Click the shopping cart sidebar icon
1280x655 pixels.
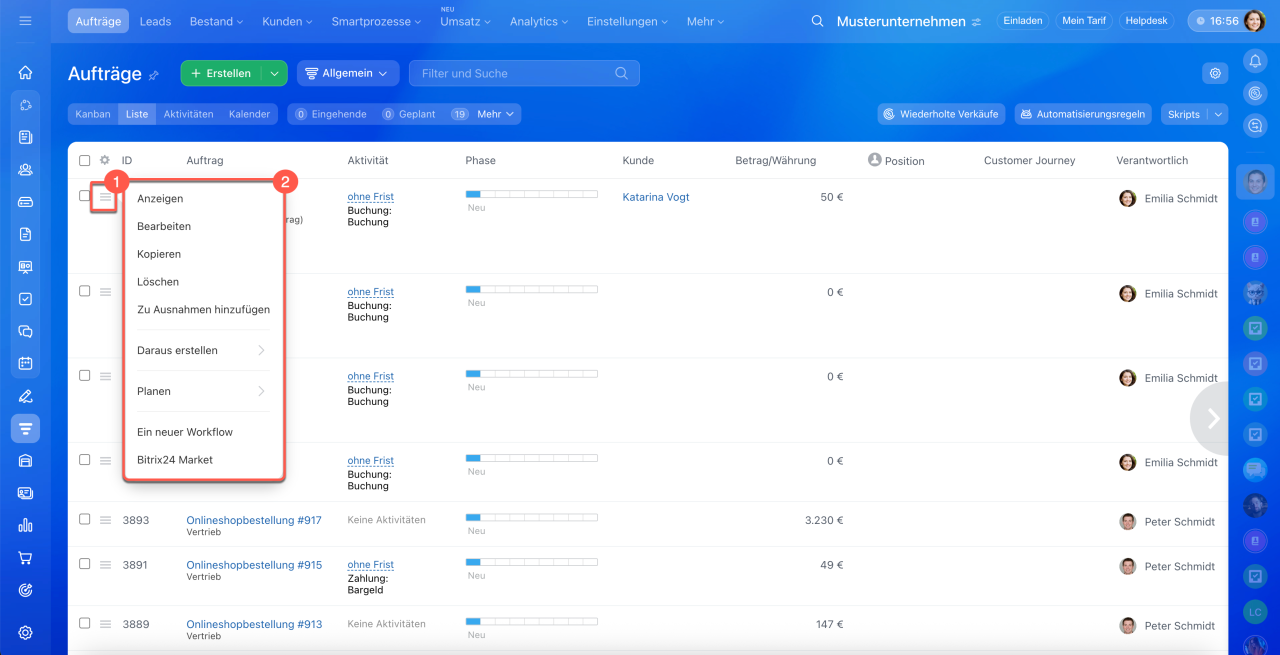[25, 558]
